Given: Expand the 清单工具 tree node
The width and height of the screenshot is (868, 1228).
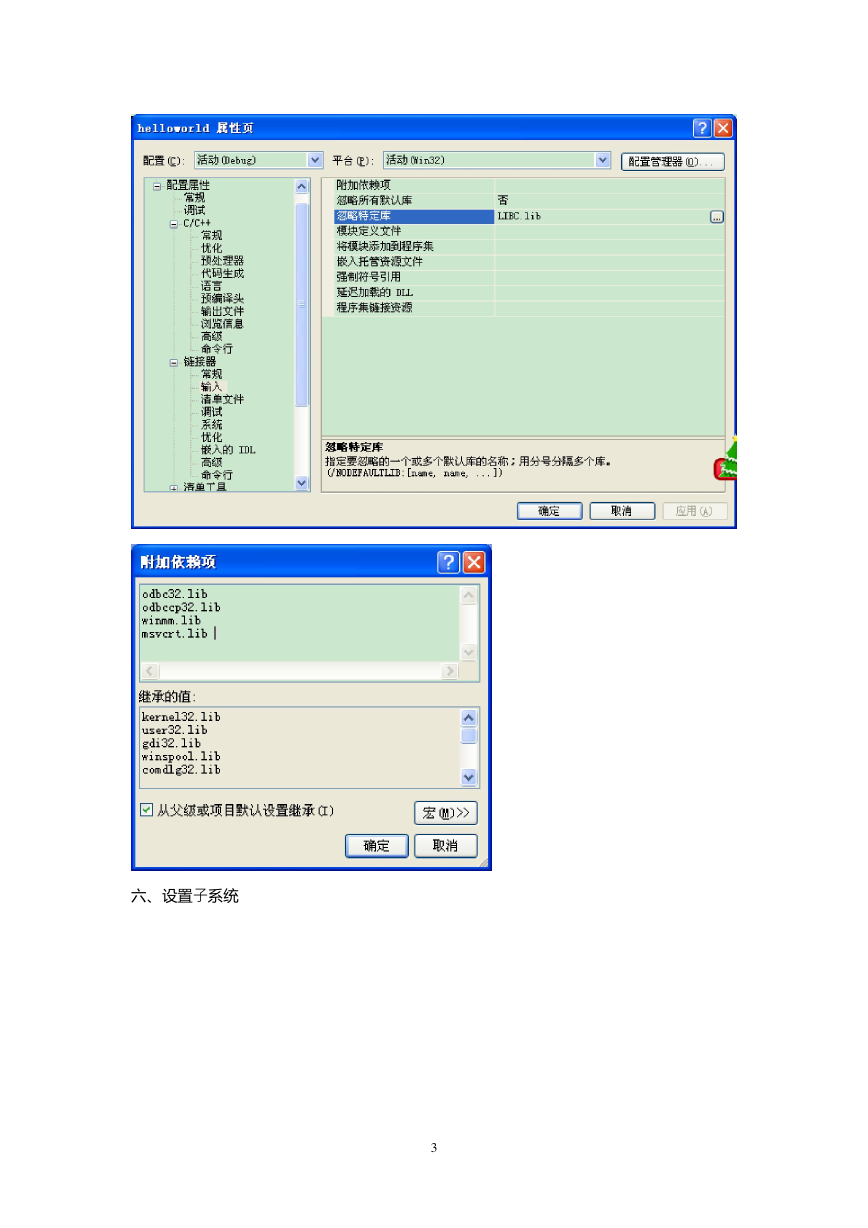Looking at the screenshot, I should point(174,488).
